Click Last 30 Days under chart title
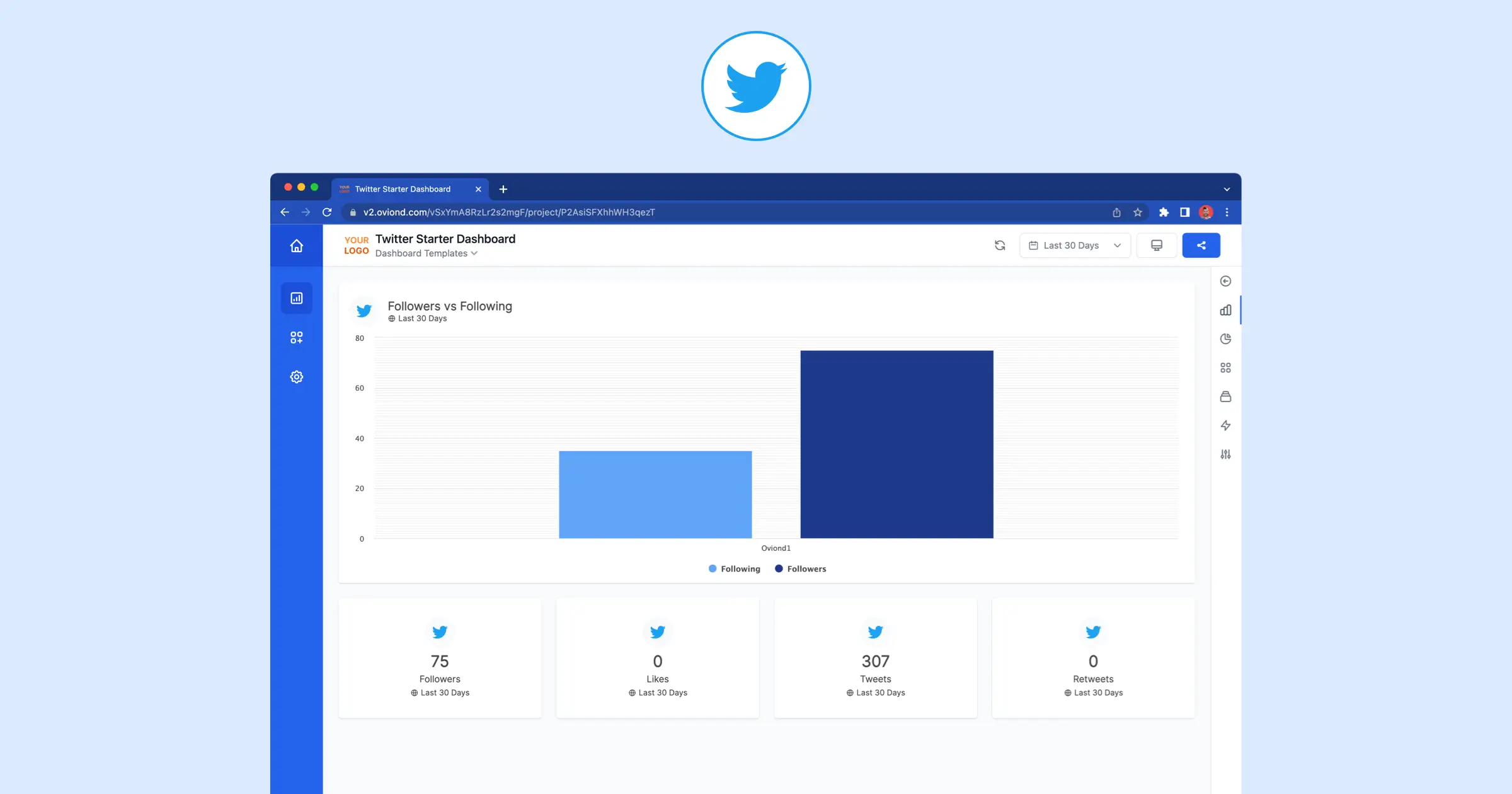Image resolution: width=1512 pixels, height=794 pixels. point(417,318)
